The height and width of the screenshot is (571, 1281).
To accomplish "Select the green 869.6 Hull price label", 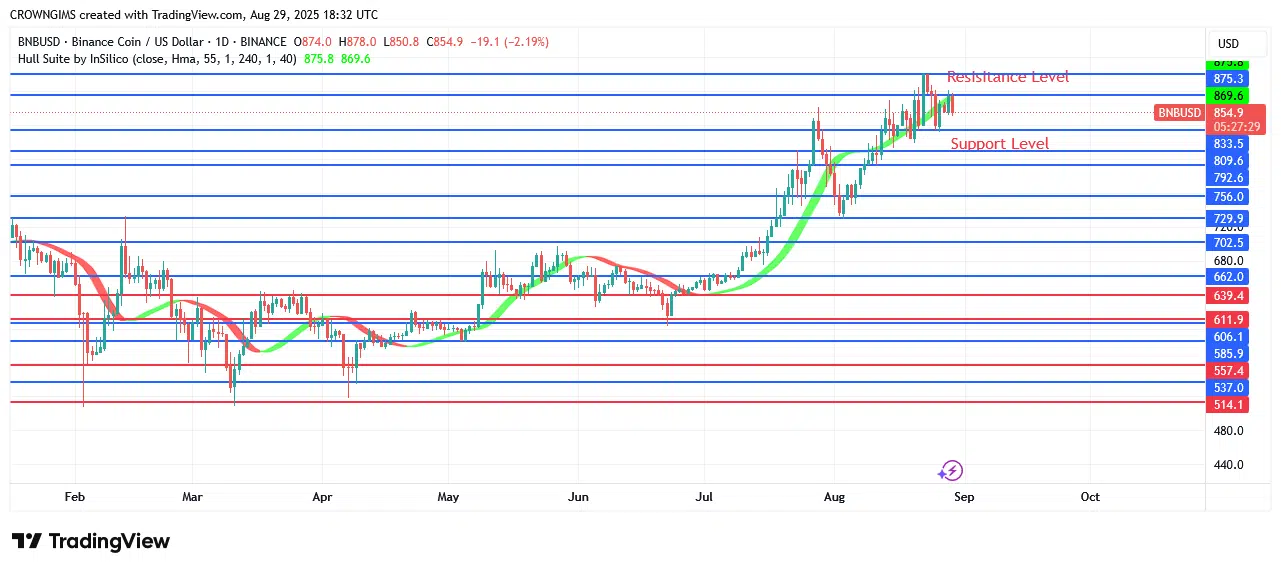I will (x=1227, y=96).
